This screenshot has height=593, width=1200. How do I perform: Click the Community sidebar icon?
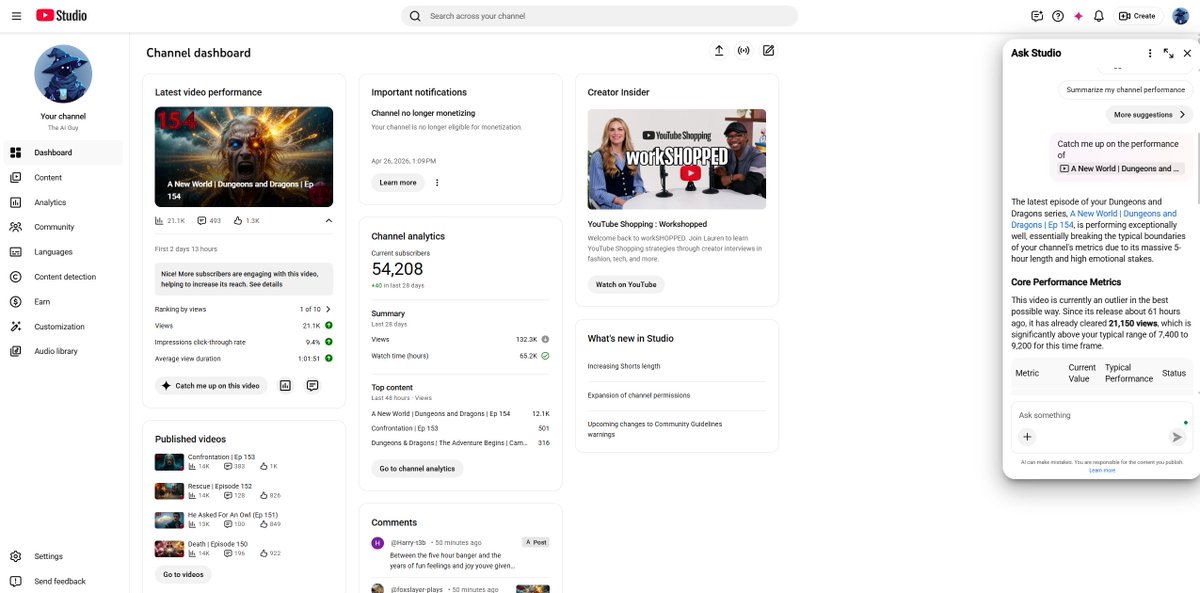[15, 227]
